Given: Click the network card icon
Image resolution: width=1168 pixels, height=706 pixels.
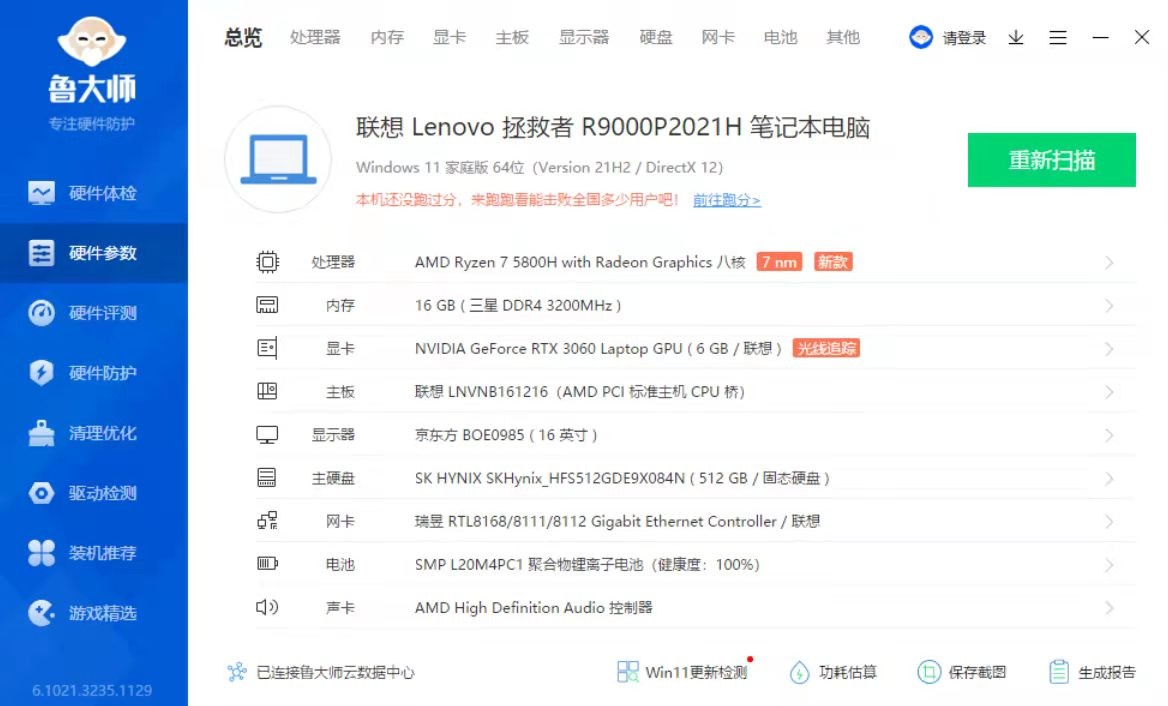Looking at the screenshot, I should (267, 521).
